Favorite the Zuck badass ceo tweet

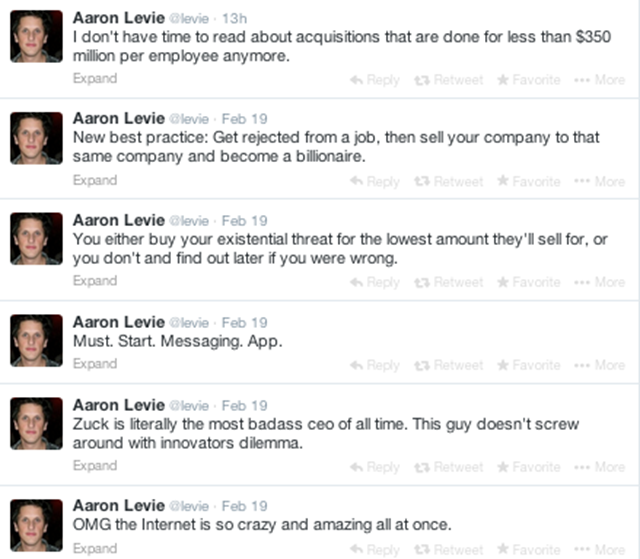tap(529, 466)
